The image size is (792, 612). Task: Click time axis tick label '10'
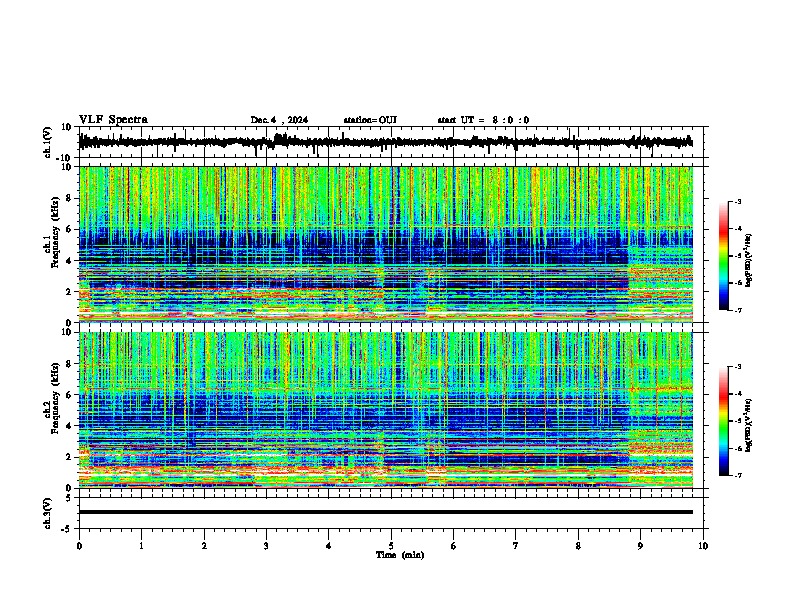click(x=703, y=546)
